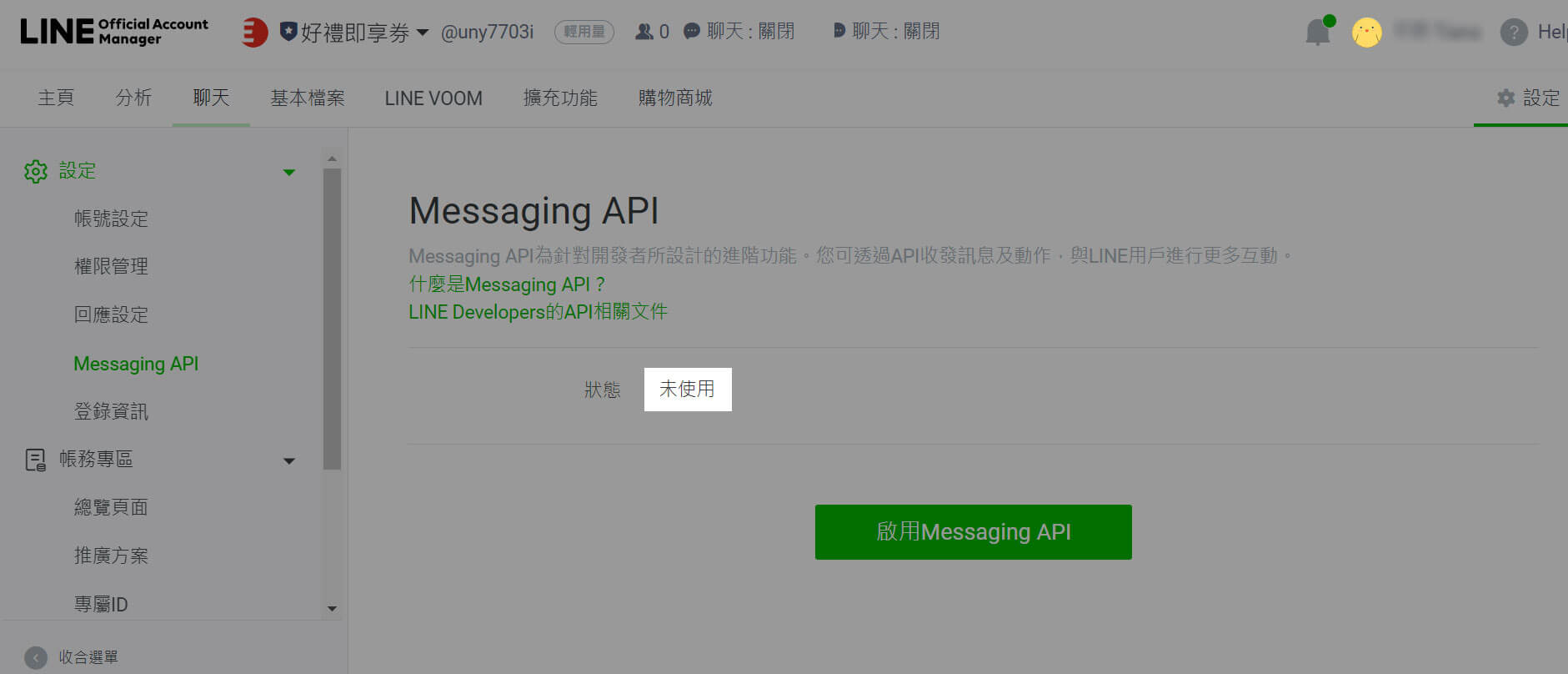Open the notifications bell
Image resolution: width=1568 pixels, height=674 pixels.
pyautogui.click(x=1319, y=32)
